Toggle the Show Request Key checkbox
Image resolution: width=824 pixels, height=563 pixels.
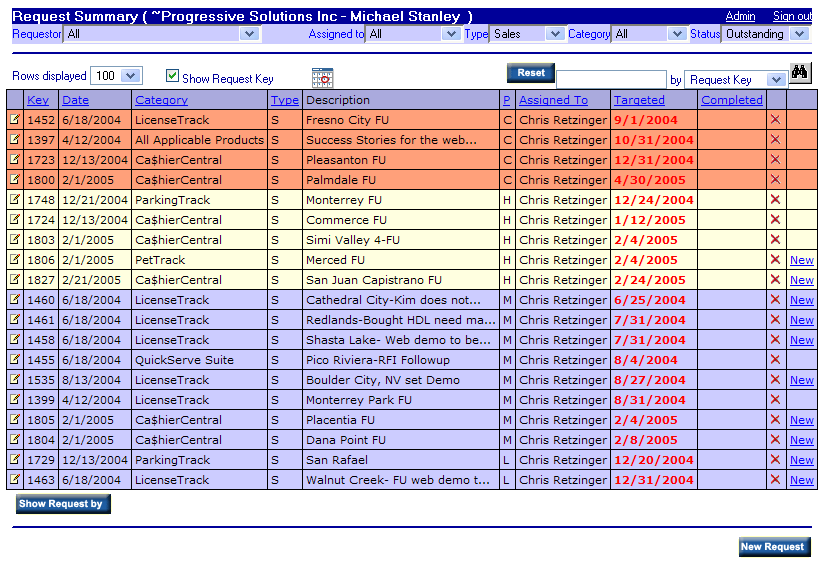pyautogui.click(x=173, y=76)
